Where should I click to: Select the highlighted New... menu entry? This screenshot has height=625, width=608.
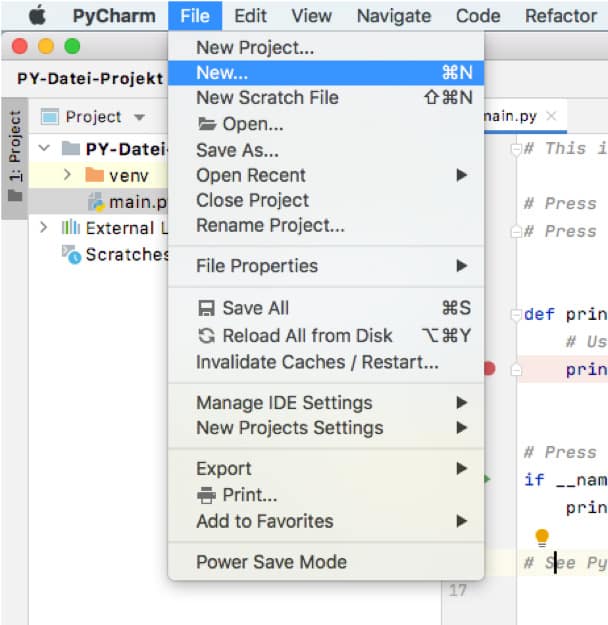tap(326, 73)
